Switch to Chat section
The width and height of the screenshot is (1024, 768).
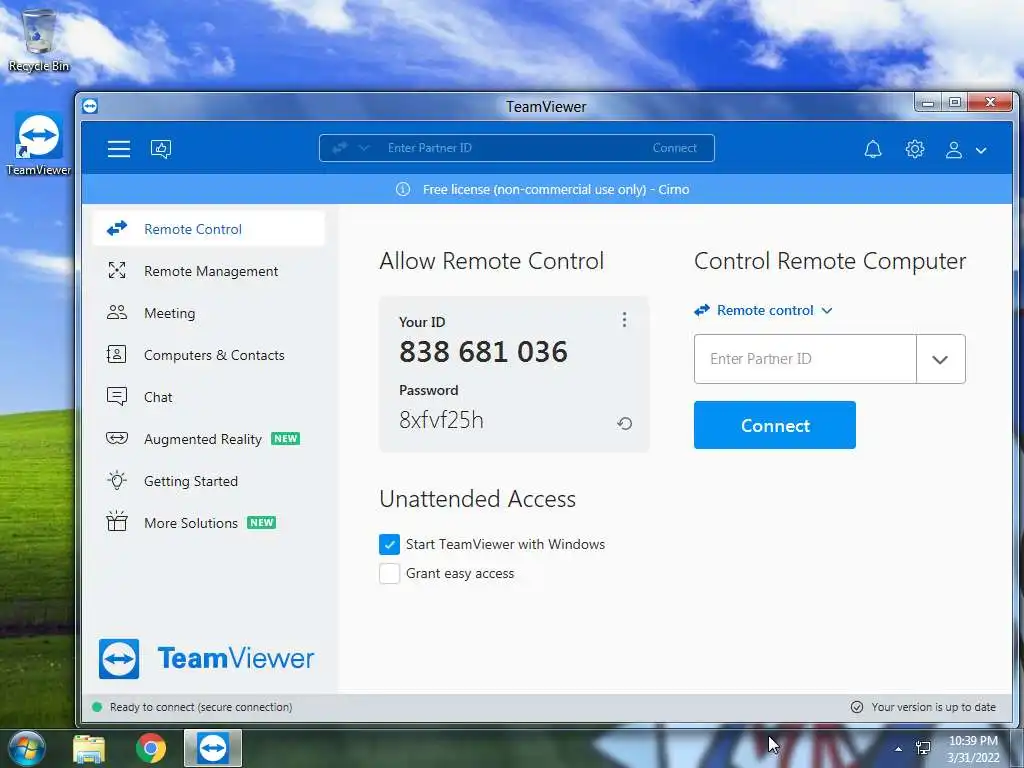point(158,397)
